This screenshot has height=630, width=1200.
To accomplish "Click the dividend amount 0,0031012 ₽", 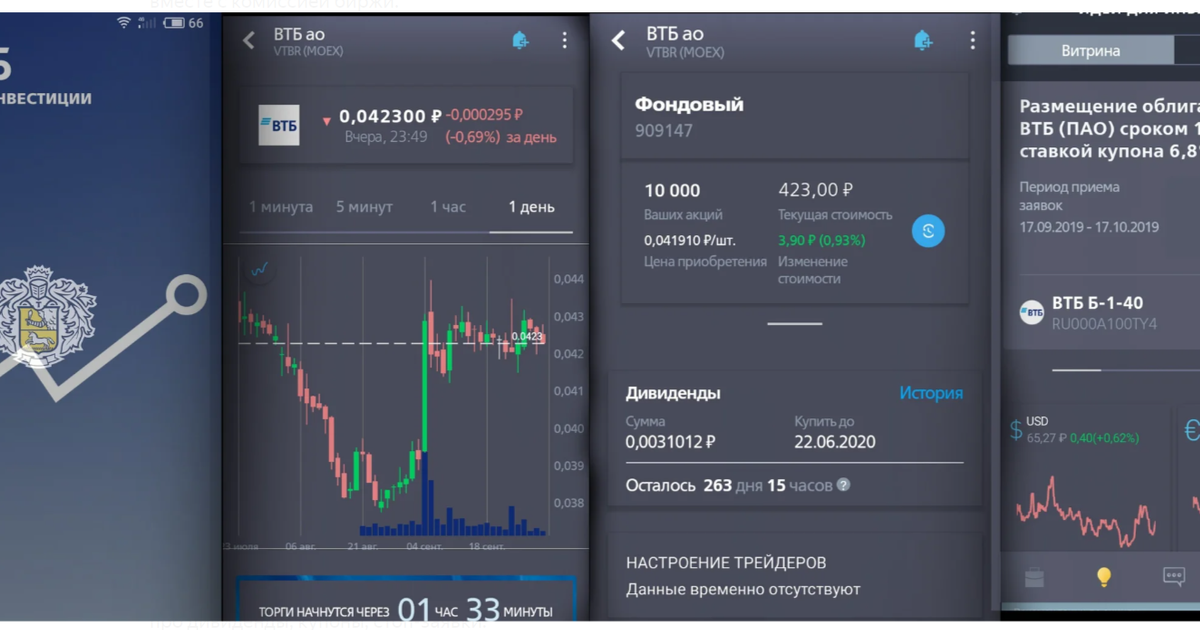I will [x=670, y=442].
